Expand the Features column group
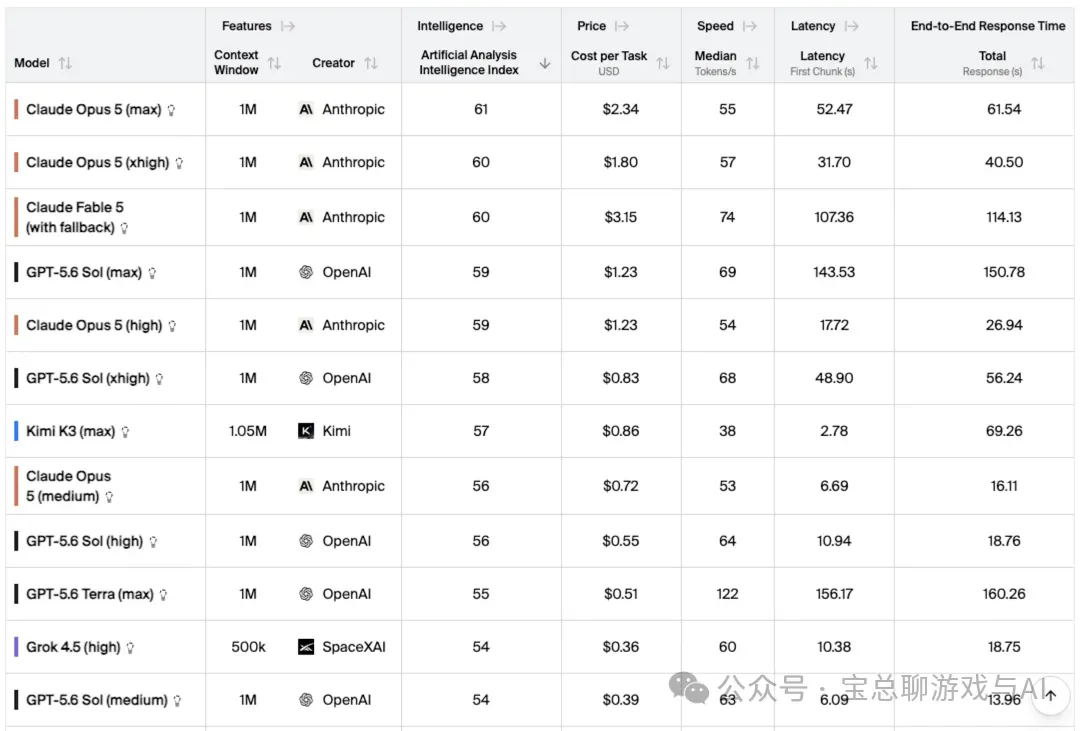The image size is (1080, 731). coord(288,26)
